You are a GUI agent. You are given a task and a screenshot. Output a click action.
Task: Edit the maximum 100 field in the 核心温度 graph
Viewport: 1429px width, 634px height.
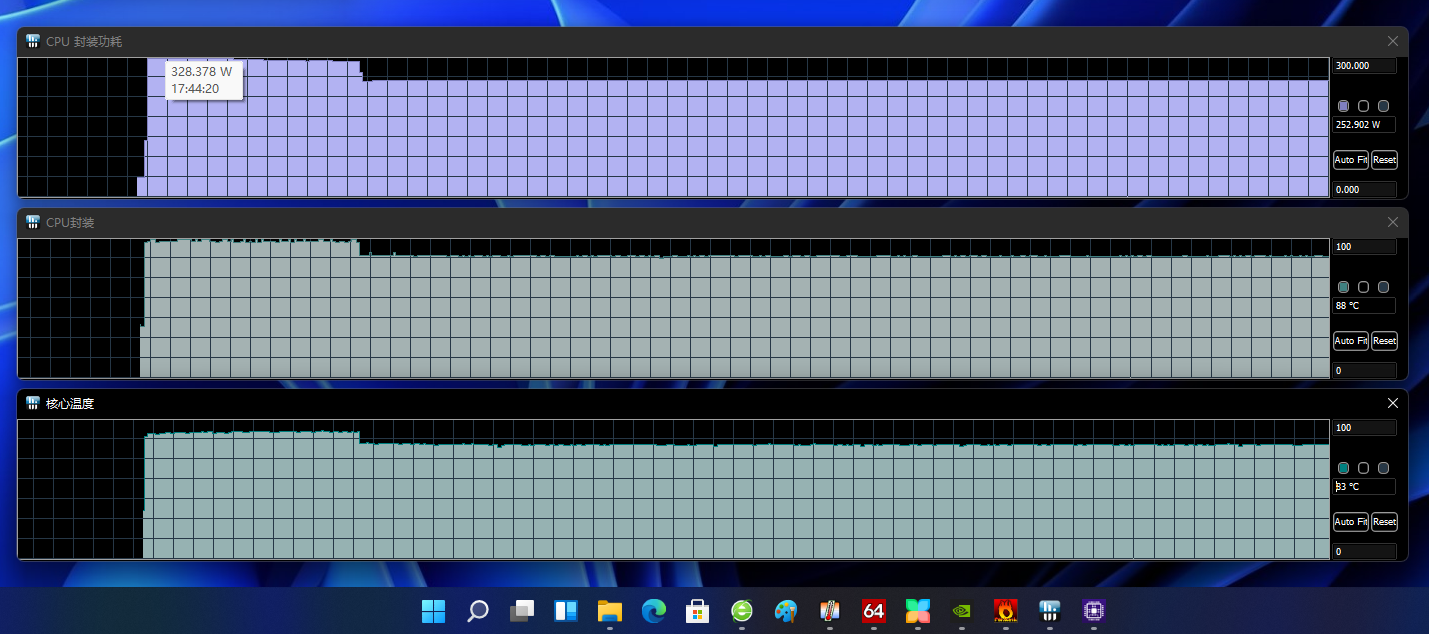point(1363,428)
